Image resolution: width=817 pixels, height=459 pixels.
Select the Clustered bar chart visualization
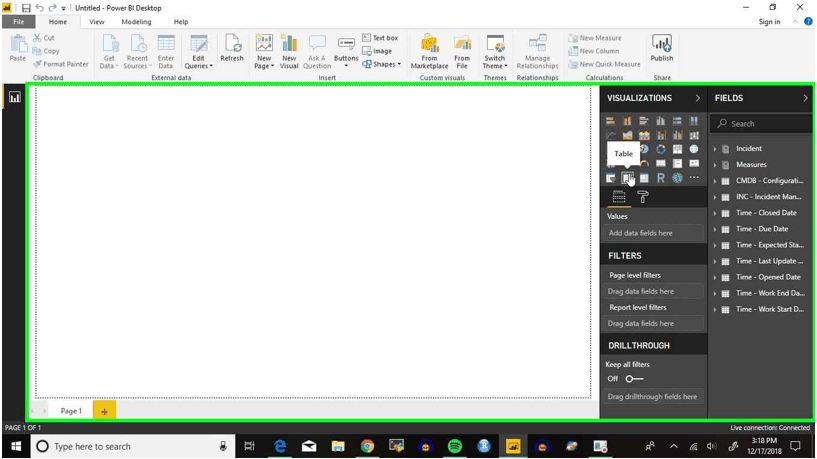click(x=644, y=121)
